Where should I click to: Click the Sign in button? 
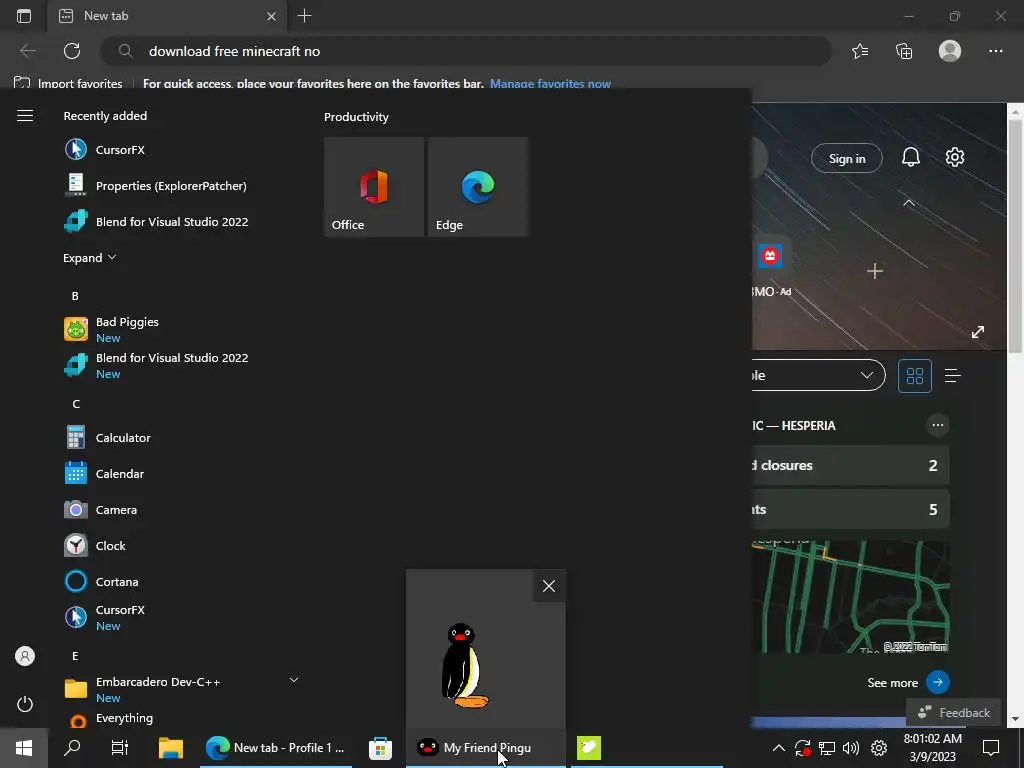point(846,159)
